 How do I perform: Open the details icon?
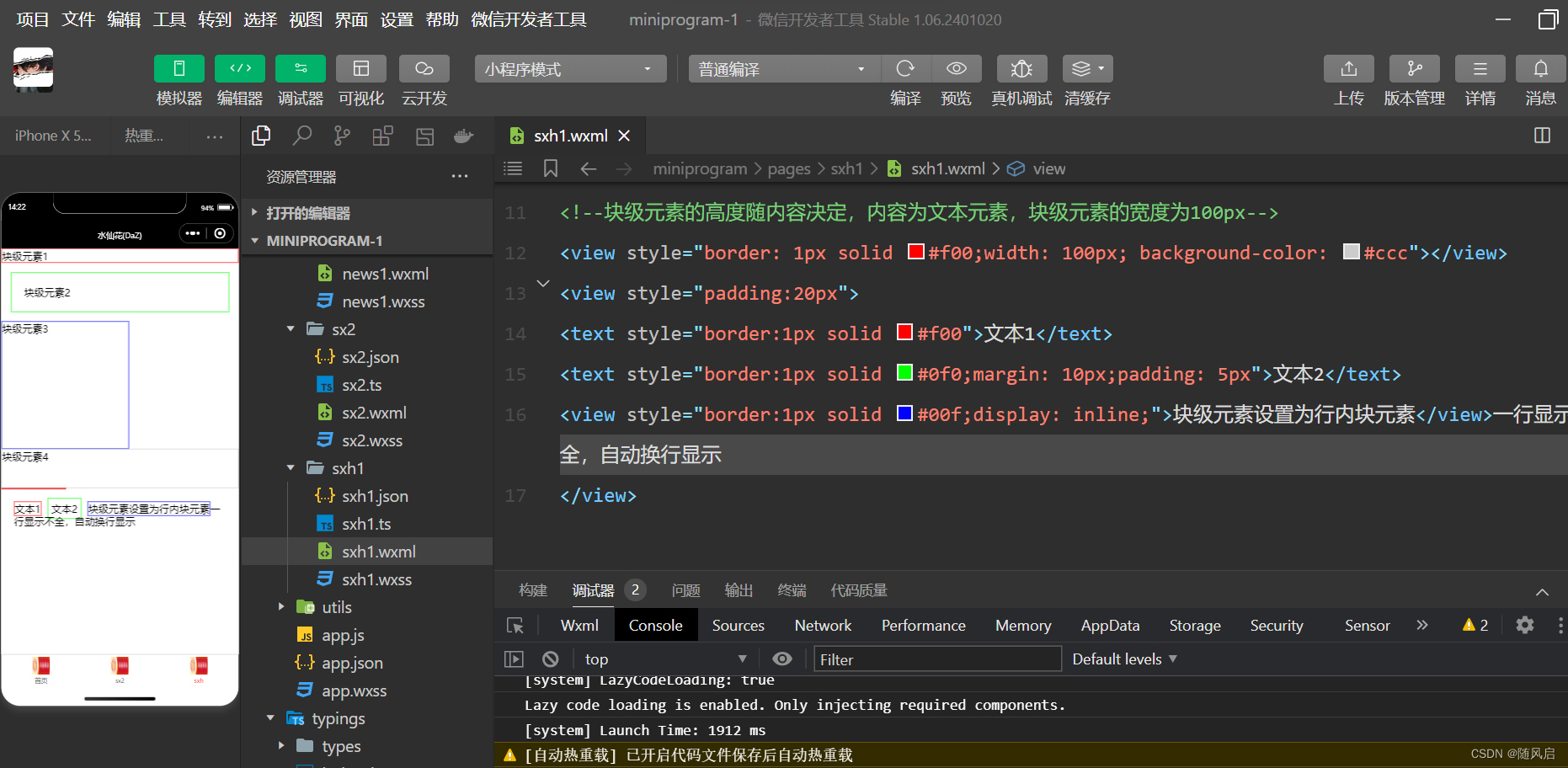pyautogui.click(x=1480, y=68)
